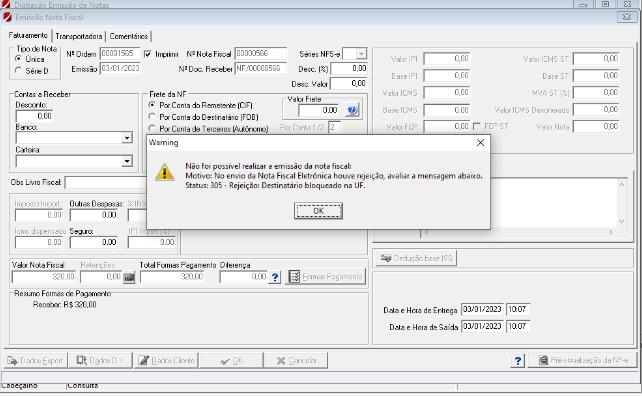Open the Banco dropdown list
This screenshot has width=642, height=396.
[127, 138]
